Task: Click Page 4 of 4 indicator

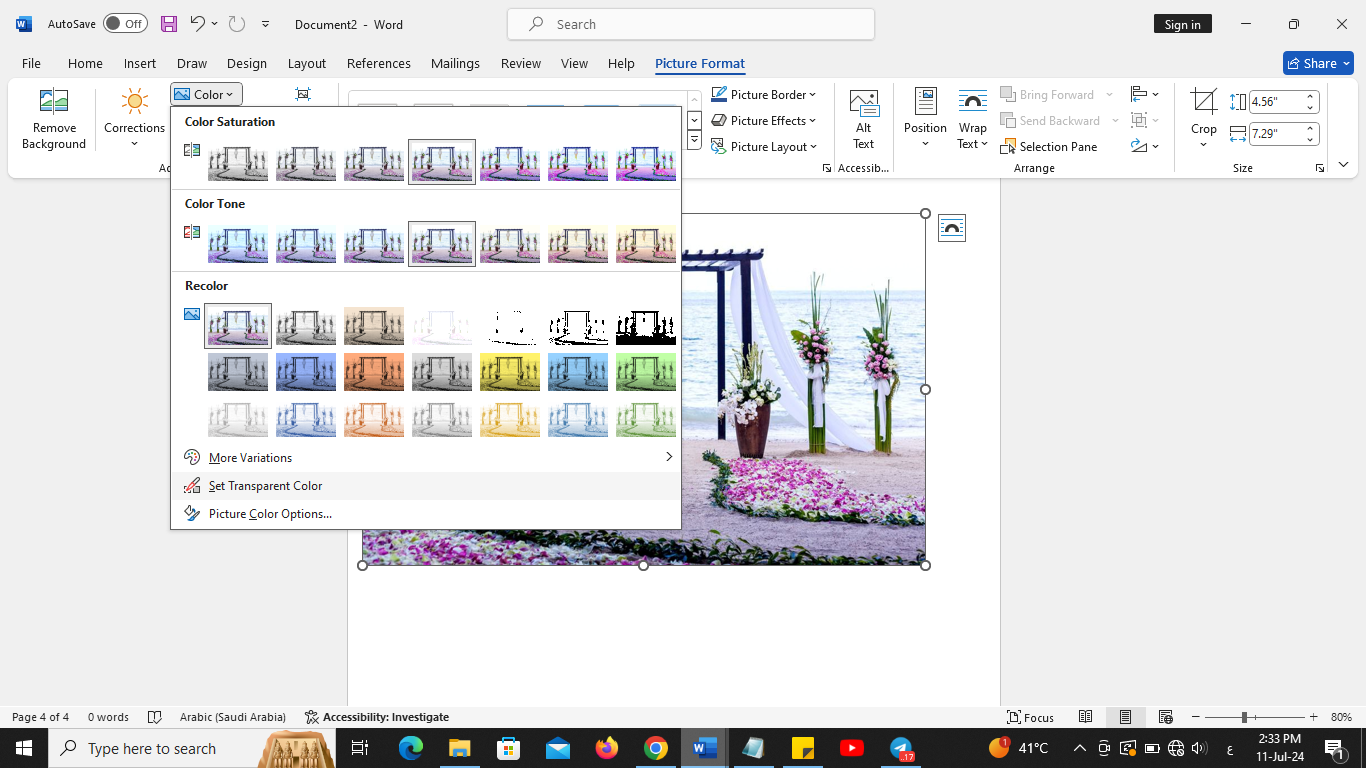Action: (41, 717)
